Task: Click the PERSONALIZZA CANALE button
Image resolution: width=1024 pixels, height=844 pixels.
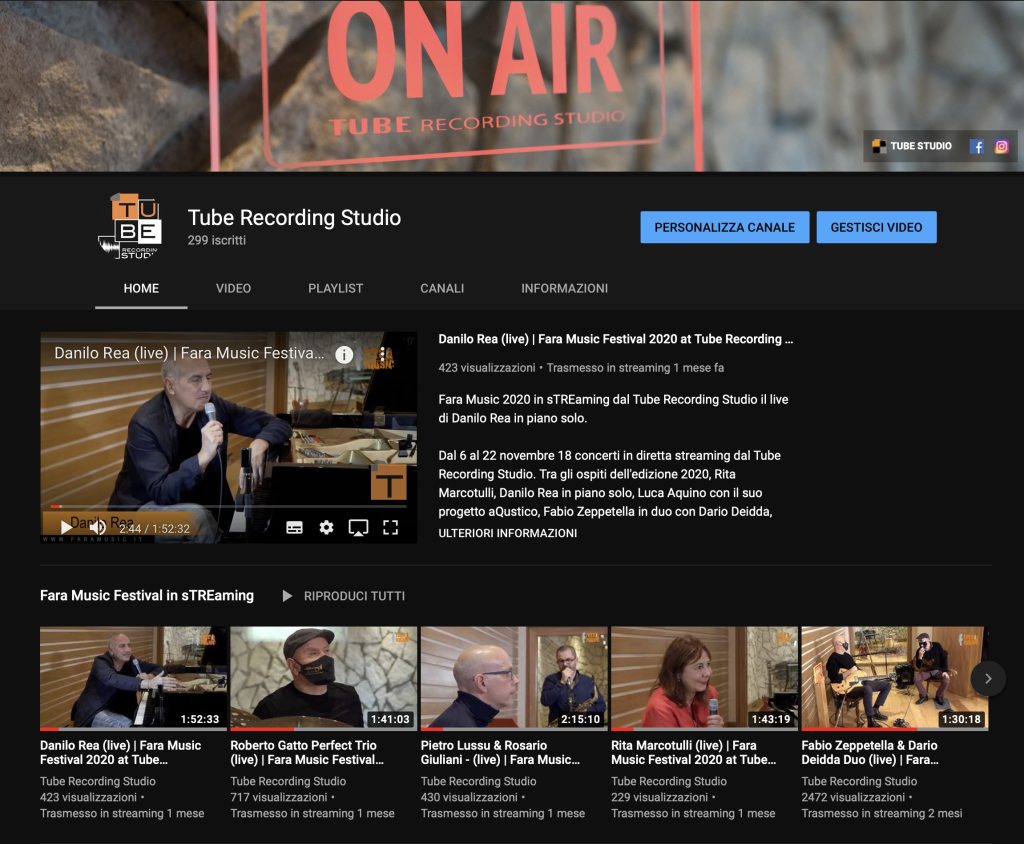Action: click(725, 227)
